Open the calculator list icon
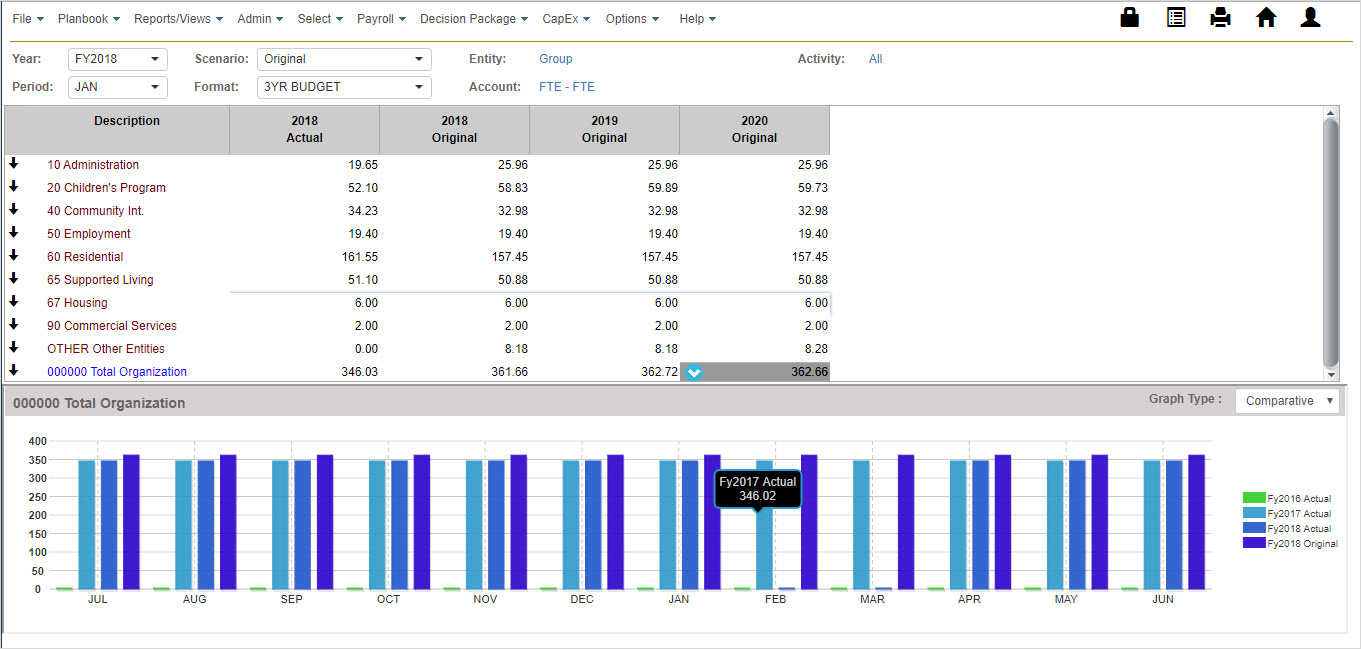1361x649 pixels. coord(1176,18)
